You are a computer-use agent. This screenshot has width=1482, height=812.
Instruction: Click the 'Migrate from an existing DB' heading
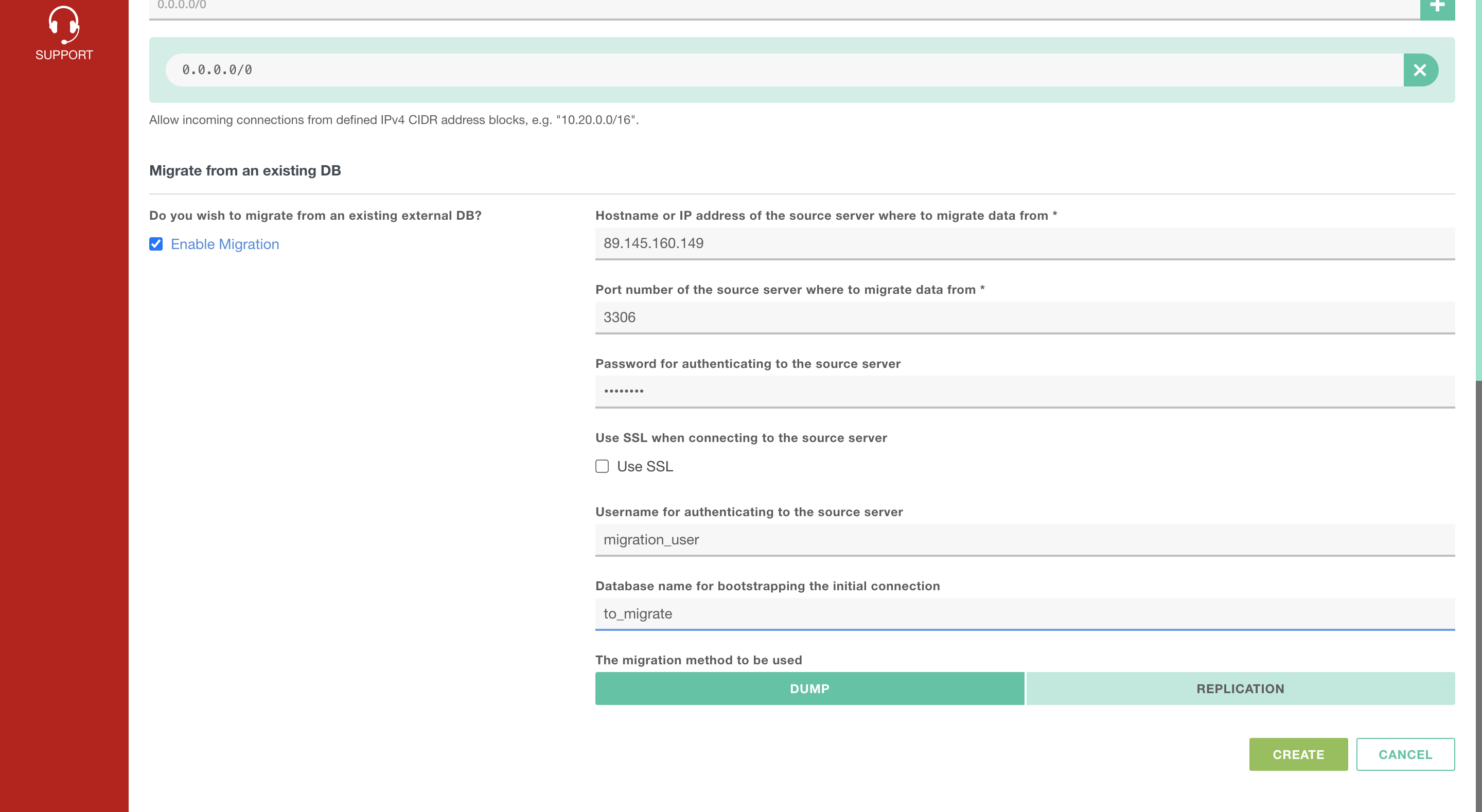coord(245,170)
